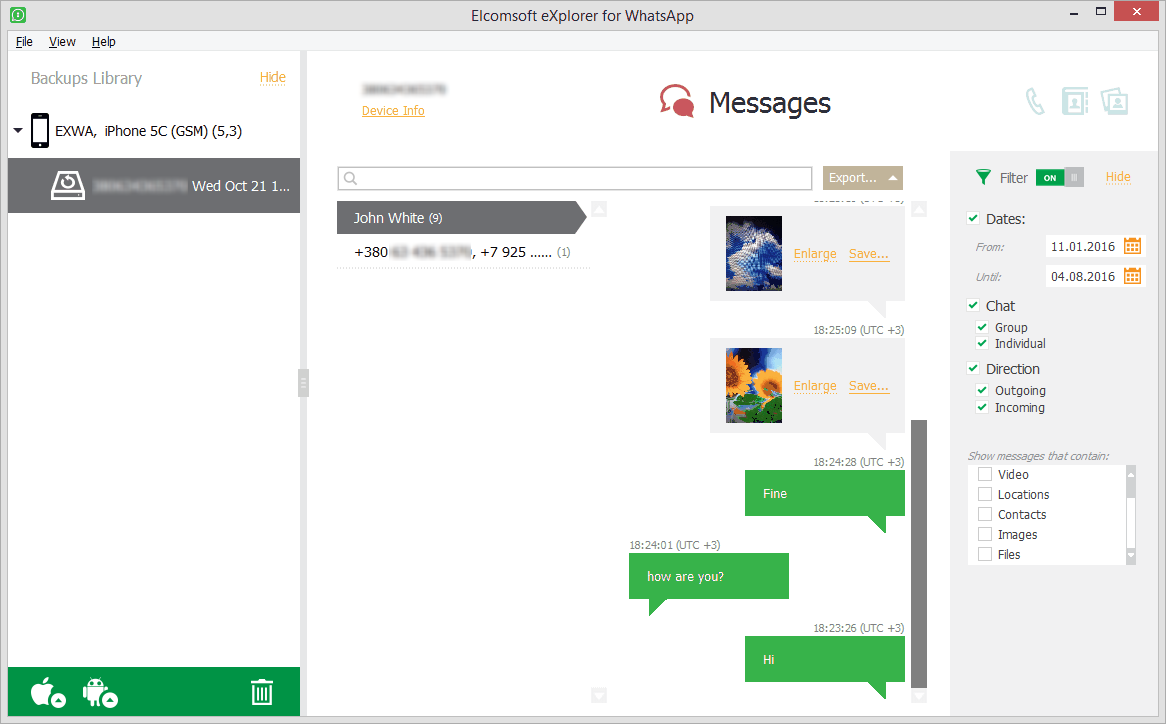Check the Images filter checkbox
Image resolution: width=1166 pixels, height=724 pixels.
pos(985,534)
